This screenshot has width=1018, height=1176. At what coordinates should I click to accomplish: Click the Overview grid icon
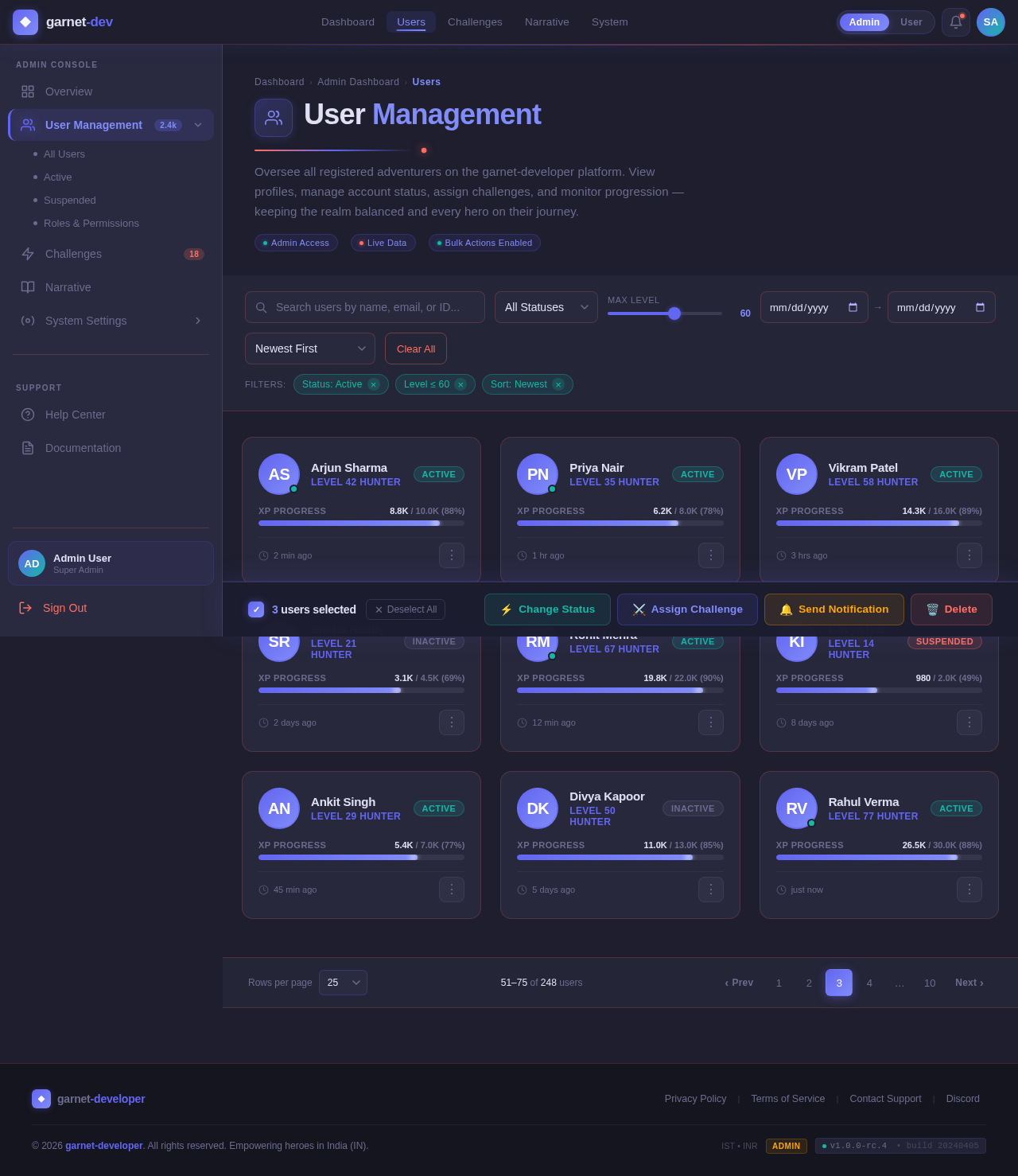tap(28, 92)
